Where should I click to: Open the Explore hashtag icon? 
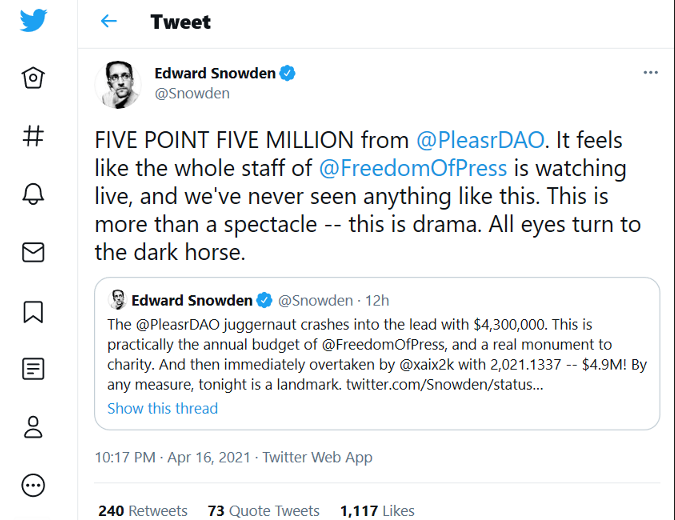point(33,136)
